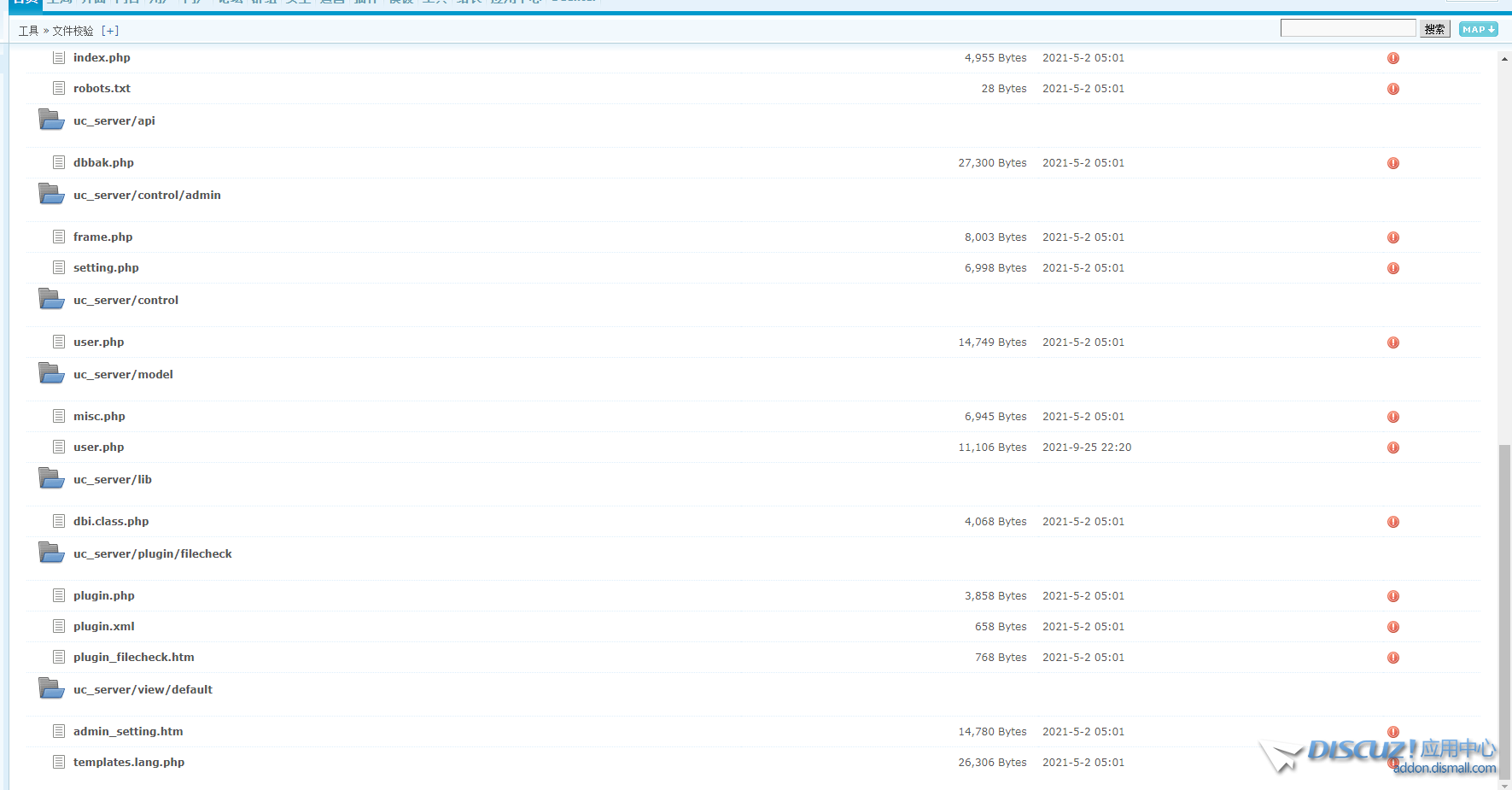This screenshot has height=790, width=1512.
Task: Click the folder icon for uc_server/plugin/filecheck
Action: tap(51, 553)
